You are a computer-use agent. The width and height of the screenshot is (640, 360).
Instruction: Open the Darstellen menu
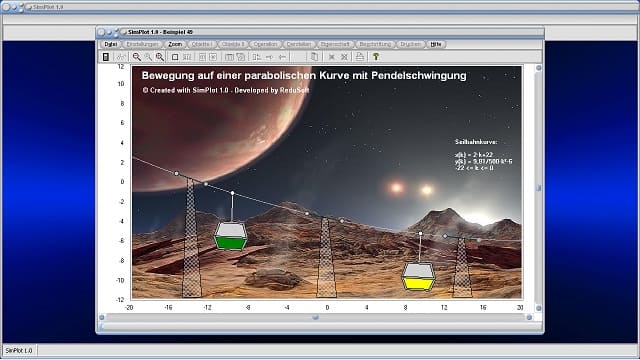(299, 44)
